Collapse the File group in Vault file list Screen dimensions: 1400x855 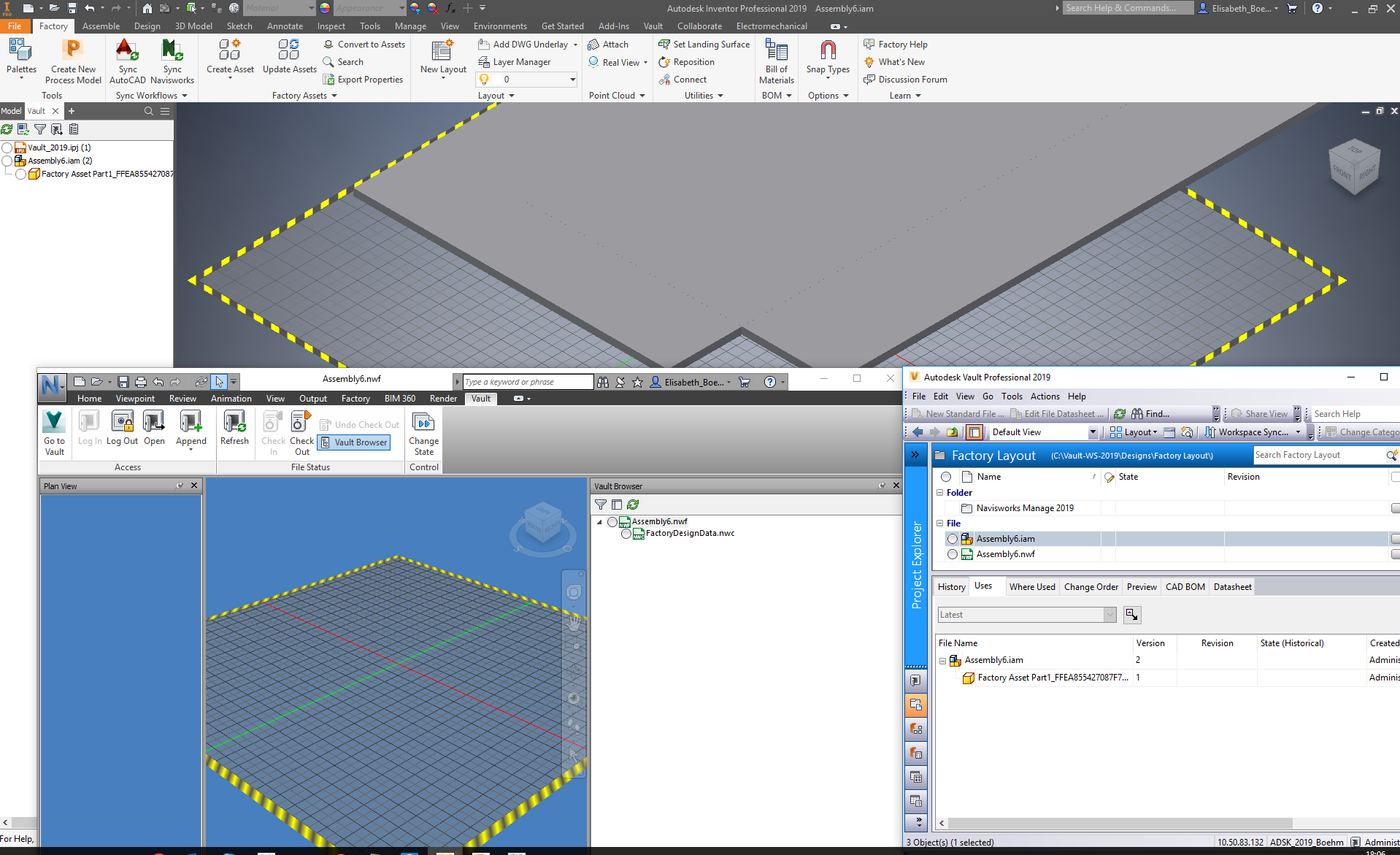940,523
